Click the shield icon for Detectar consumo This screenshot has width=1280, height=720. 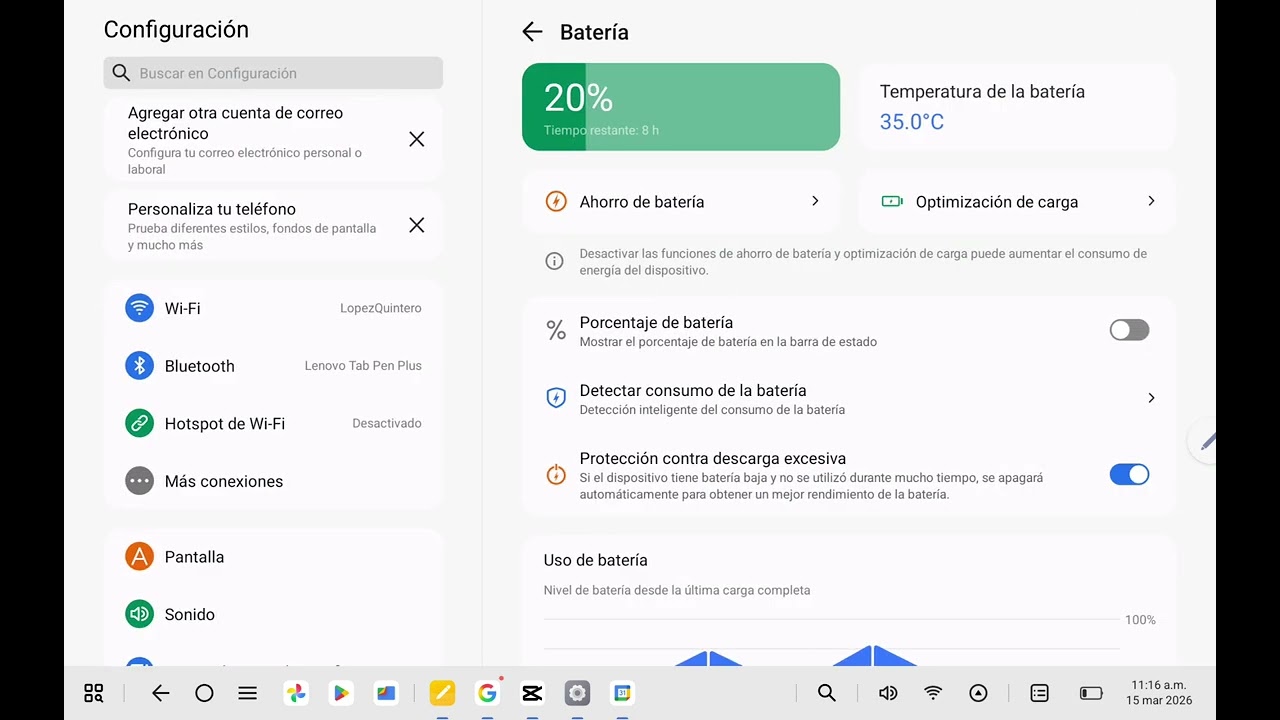556,398
